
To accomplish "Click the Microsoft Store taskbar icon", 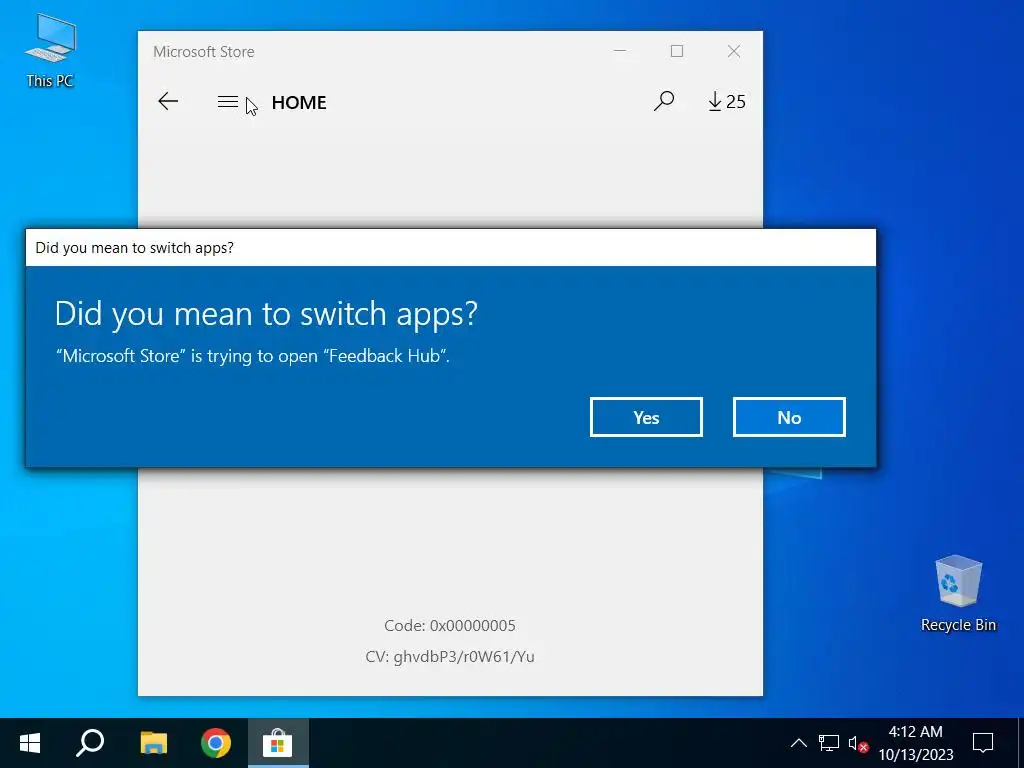I will [x=278, y=743].
